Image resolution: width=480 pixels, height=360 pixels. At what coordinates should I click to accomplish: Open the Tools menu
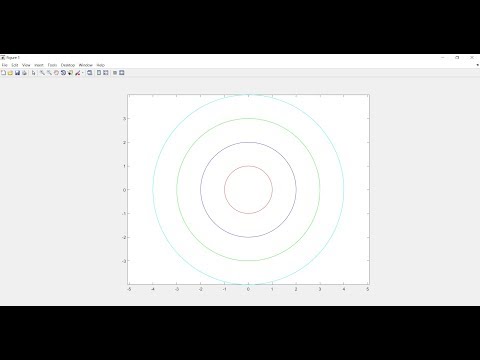point(52,65)
